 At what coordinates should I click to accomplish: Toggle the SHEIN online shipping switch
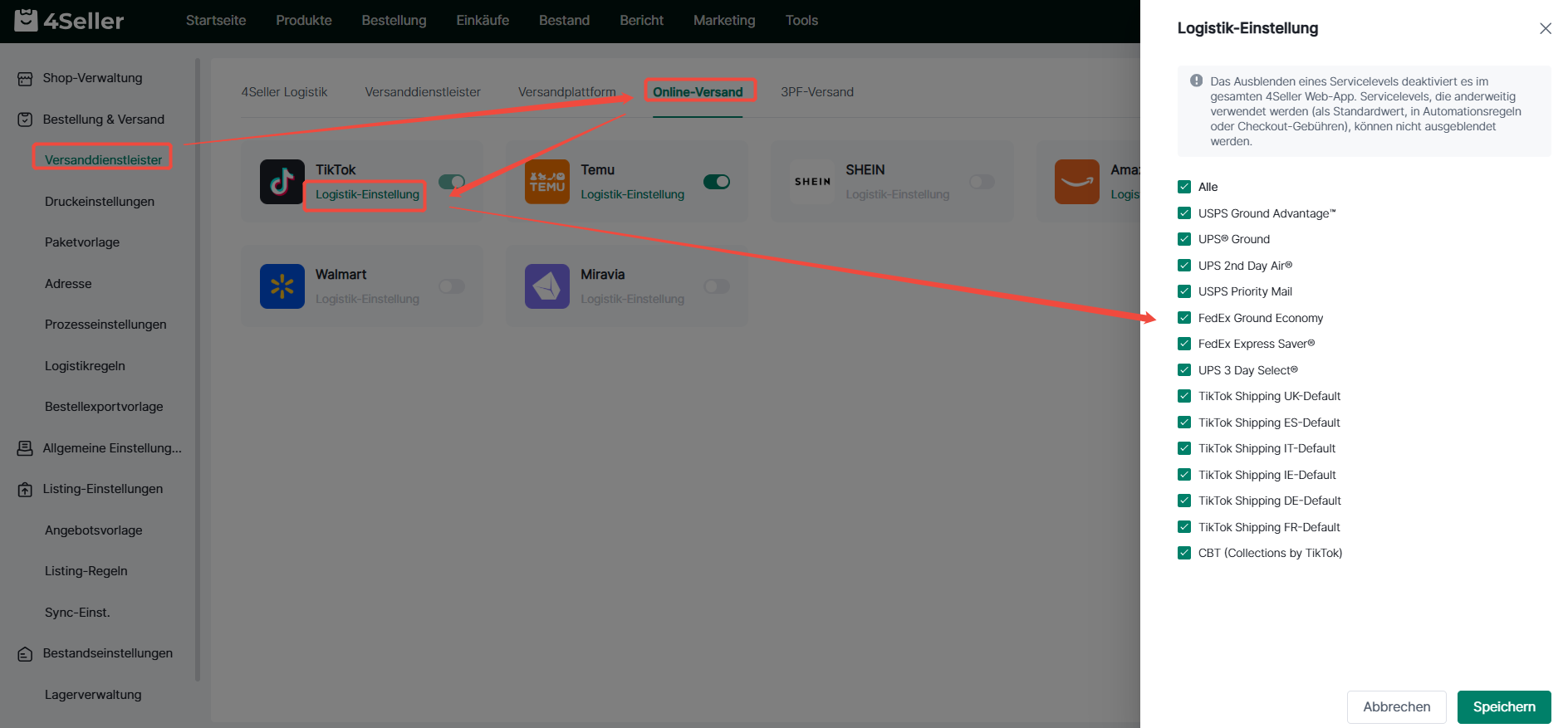(x=982, y=182)
